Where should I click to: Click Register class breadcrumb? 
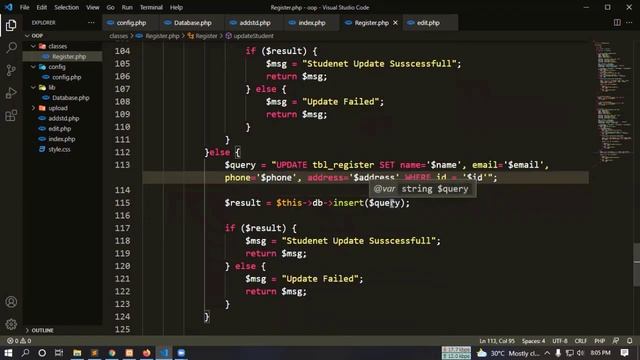206,36
